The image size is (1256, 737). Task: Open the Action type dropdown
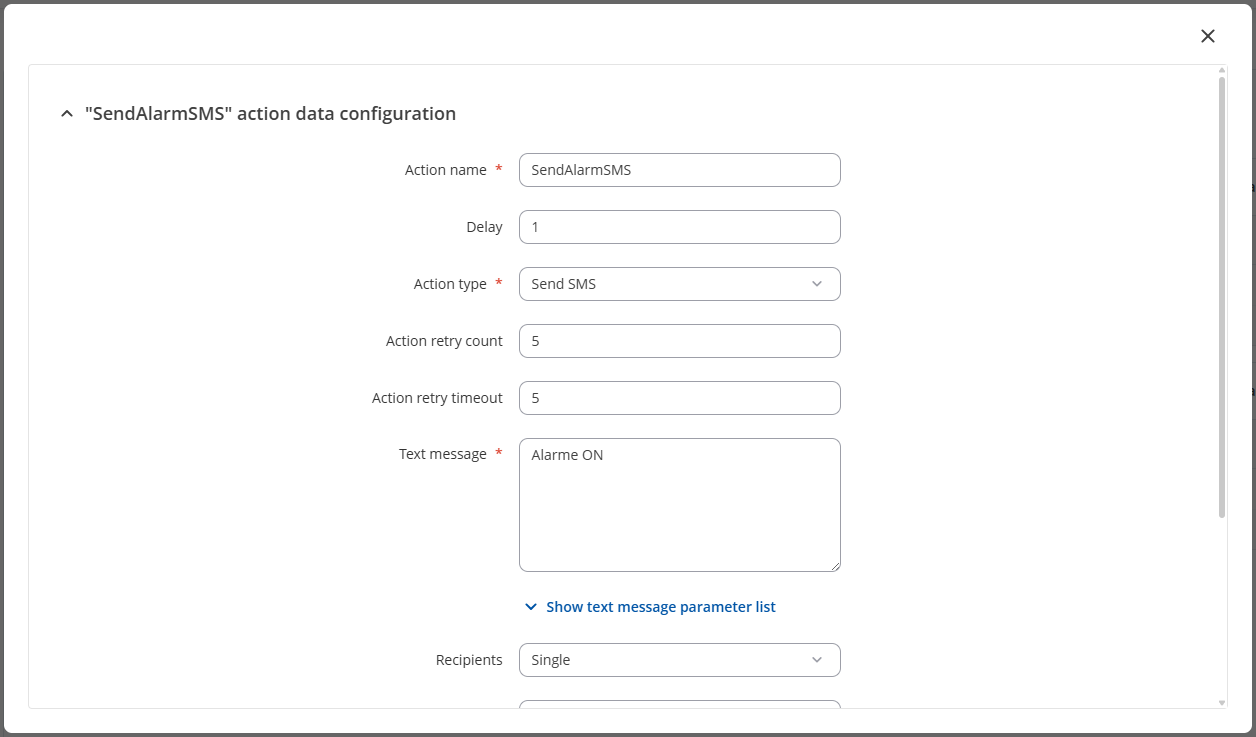point(679,284)
